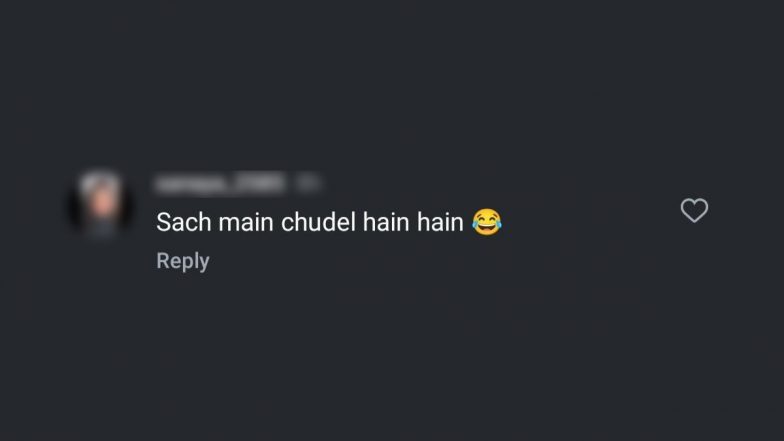The height and width of the screenshot is (441, 784).
Task: Click the circular avatar left of the comment
Action: pyautogui.click(x=101, y=205)
